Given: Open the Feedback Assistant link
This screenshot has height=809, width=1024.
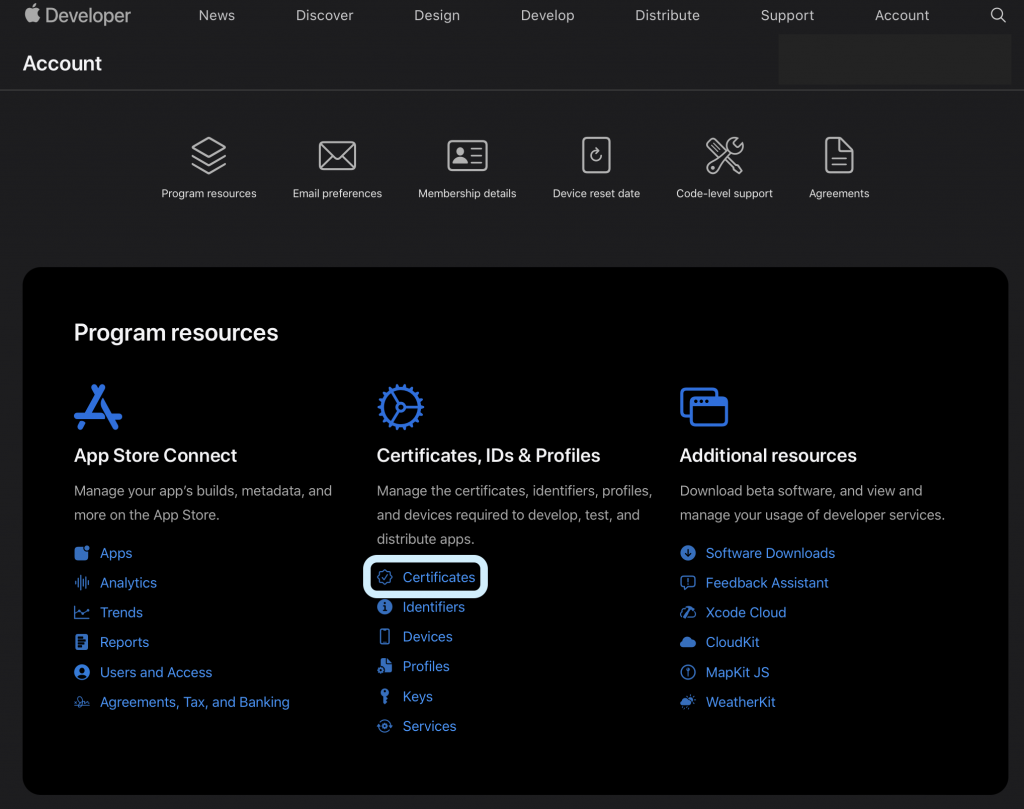Looking at the screenshot, I should 767,582.
